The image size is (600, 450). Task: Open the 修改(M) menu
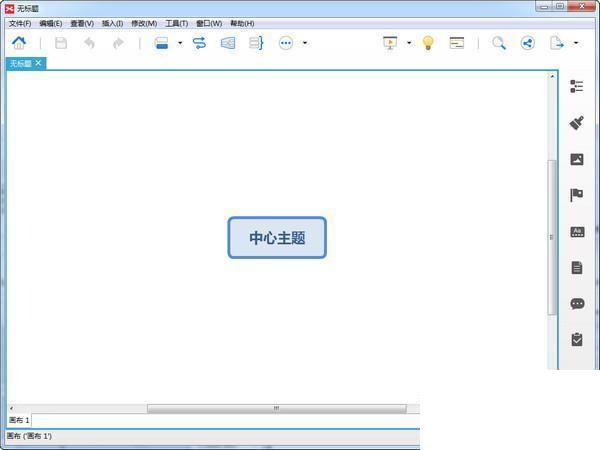pyautogui.click(x=144, y=24)
